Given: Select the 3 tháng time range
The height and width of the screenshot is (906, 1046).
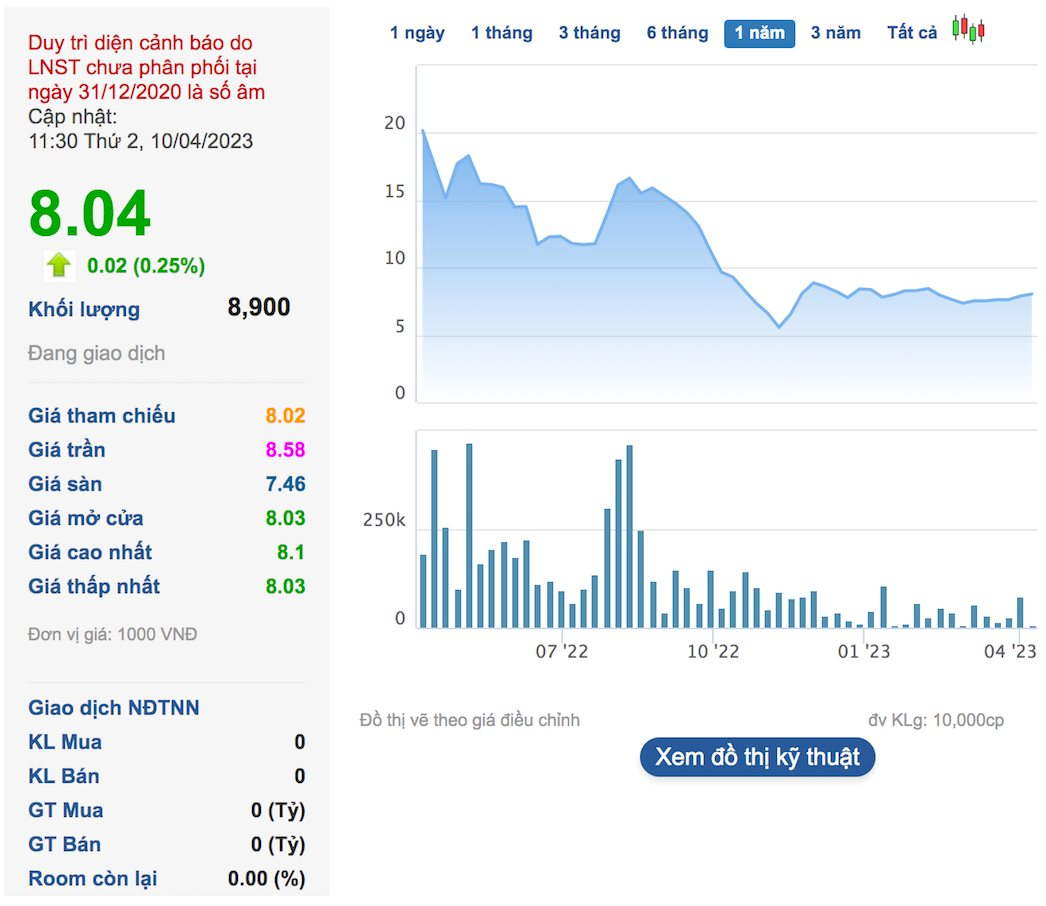Looking at the screenshot, I should click(x=589, y=33).
